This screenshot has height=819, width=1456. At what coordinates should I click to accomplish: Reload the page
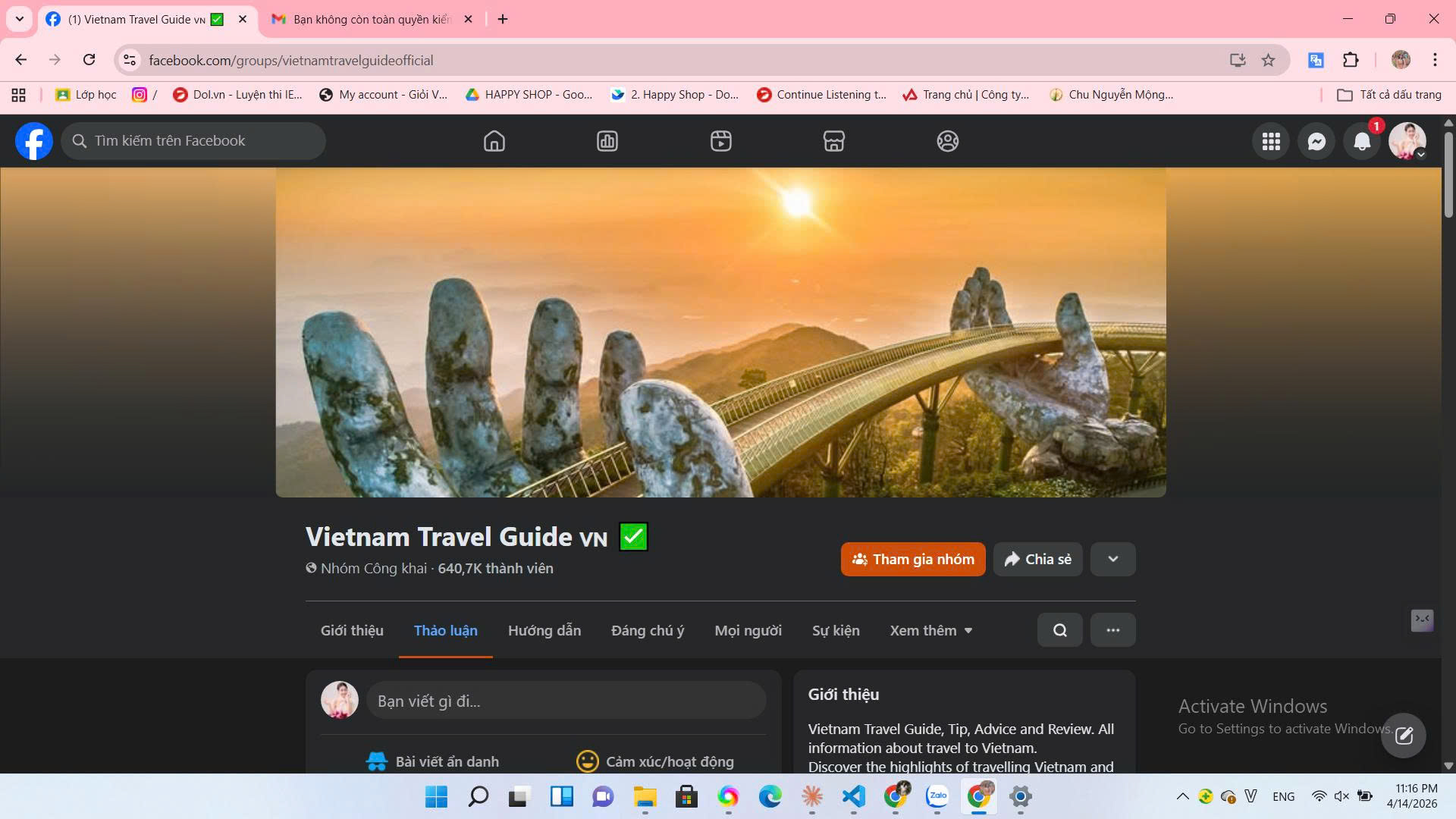click(x=89, y=60)
